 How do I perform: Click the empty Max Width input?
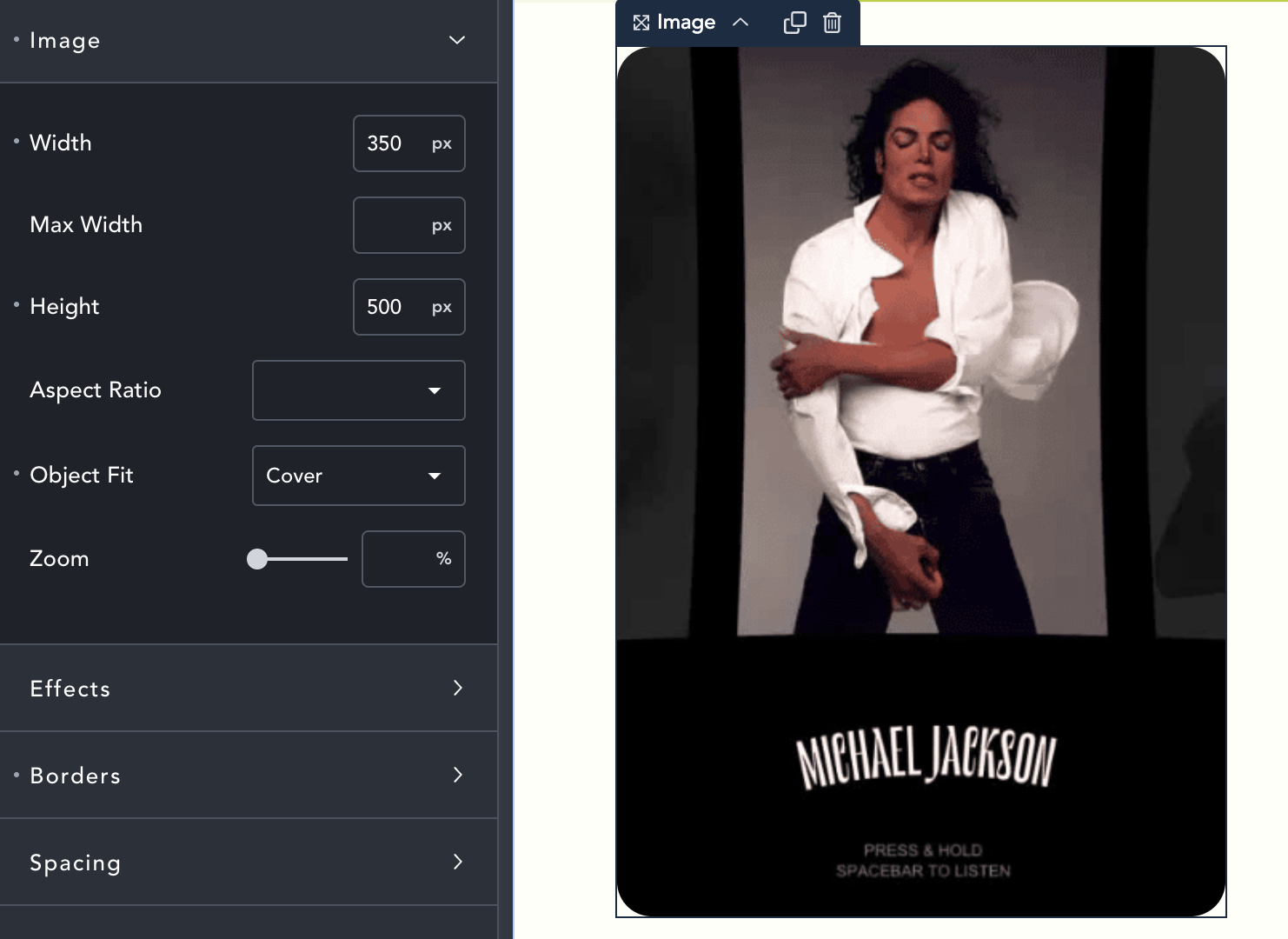click(x=400, y=225)
